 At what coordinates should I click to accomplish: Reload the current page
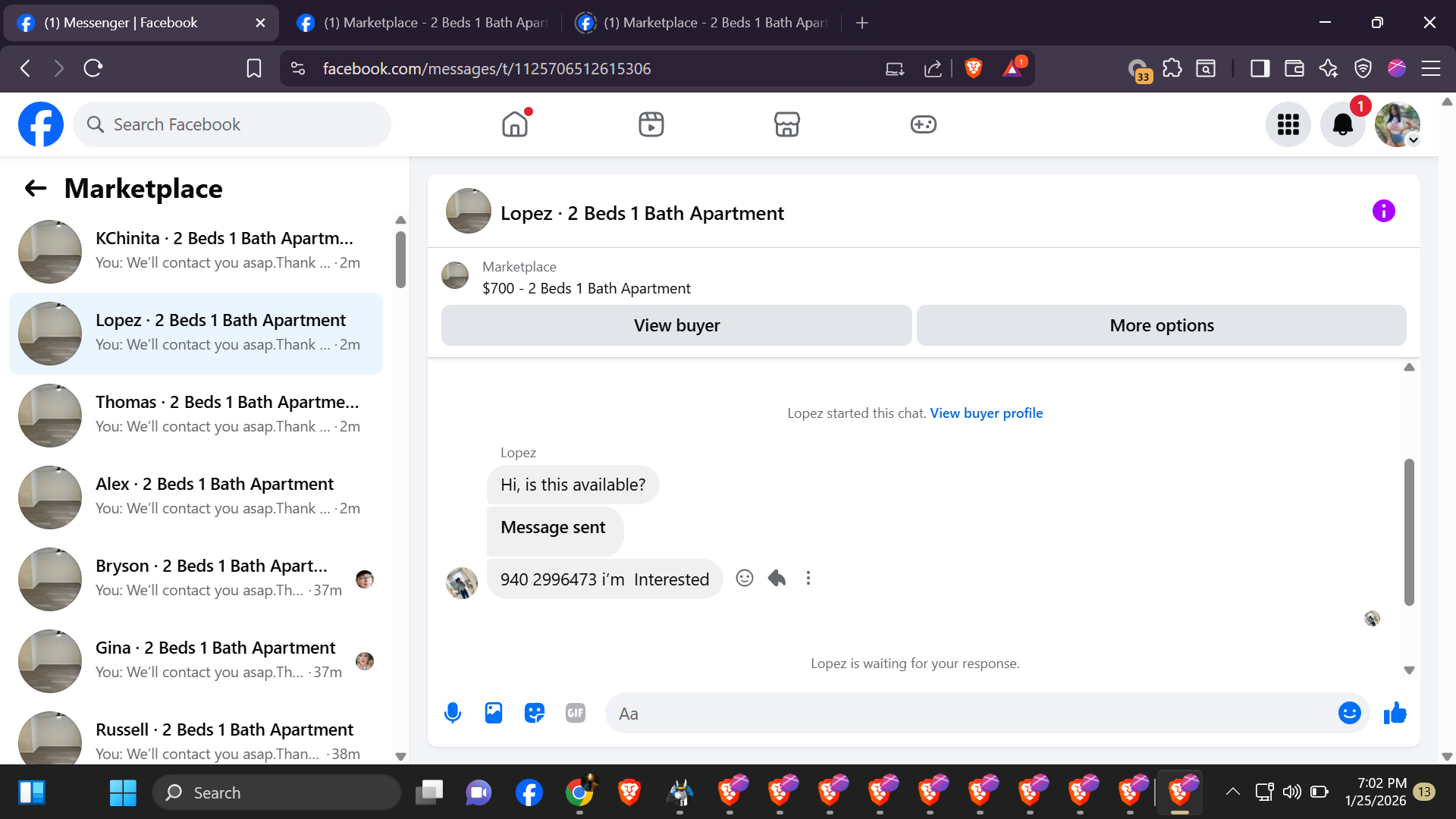(93, 69)
